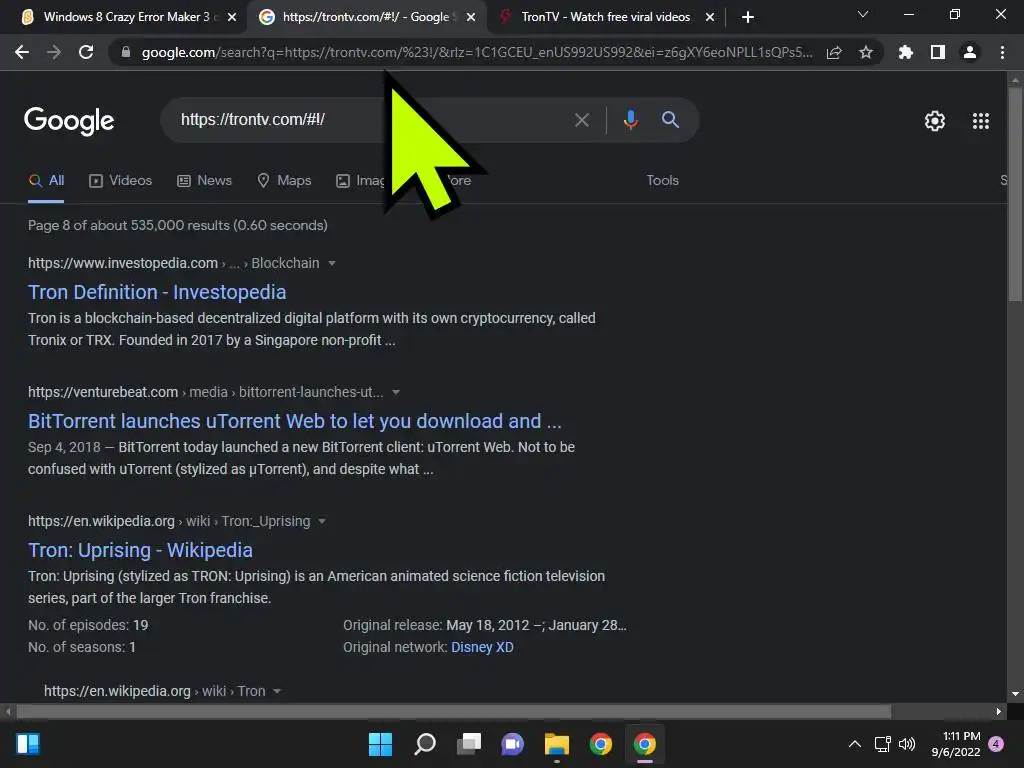Click the vertical page scrollbar thumb
This screenshot has width=1024, height=768.
[1015, 195]
